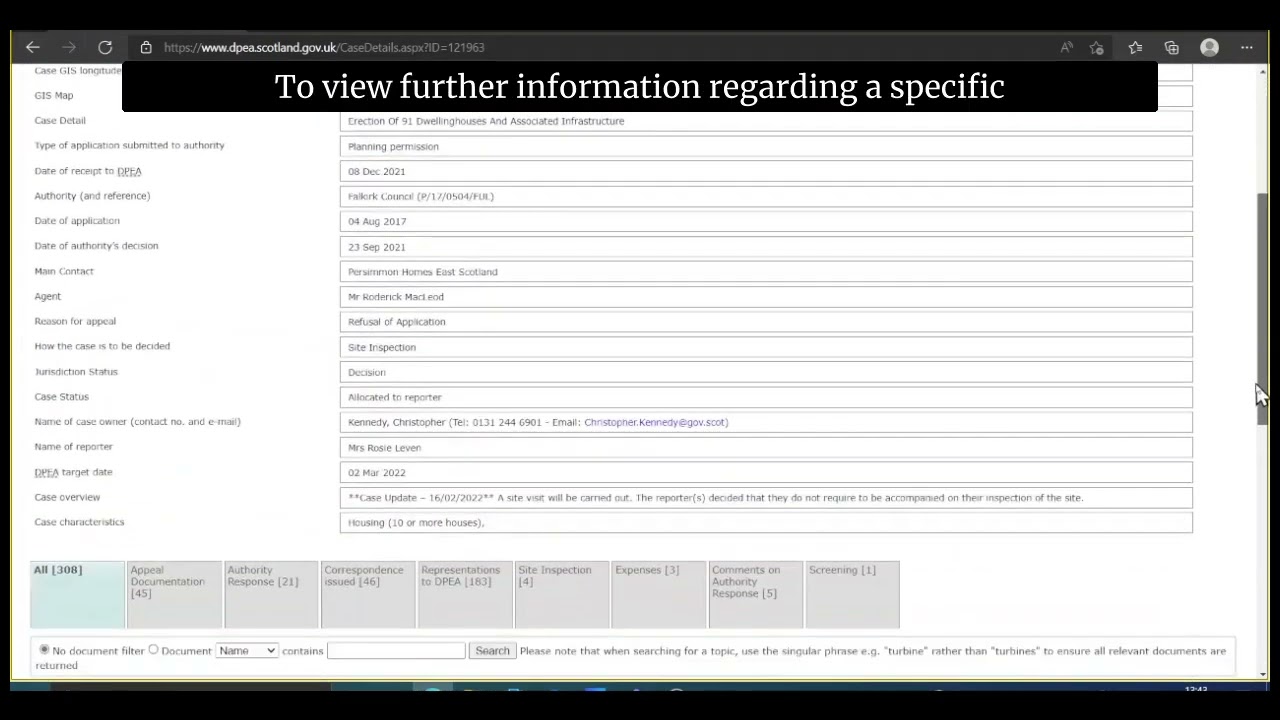Click the browser forward arrow
The height and width of the screenshot is (720, 1280).
coord(69,47)
